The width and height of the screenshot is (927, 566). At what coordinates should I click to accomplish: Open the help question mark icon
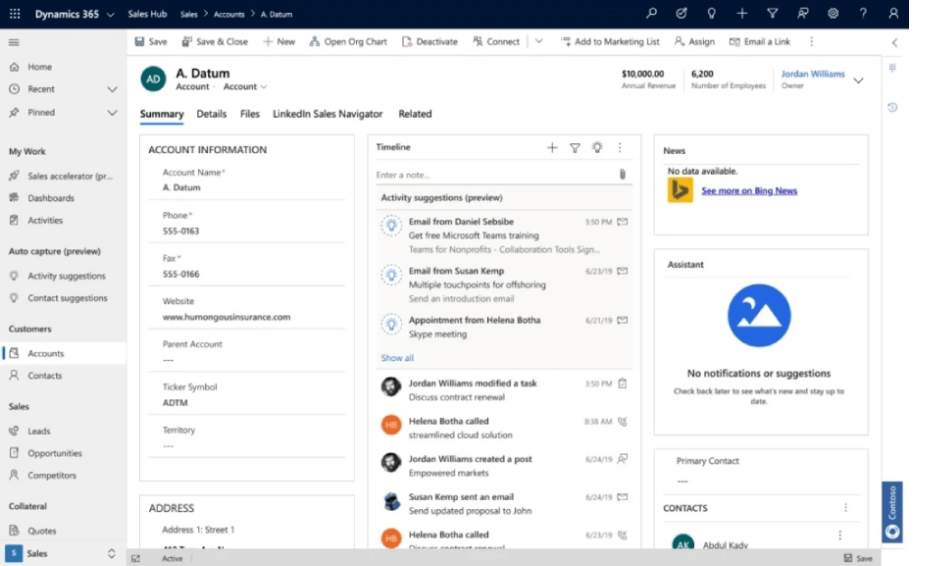[x=863, y=13]
